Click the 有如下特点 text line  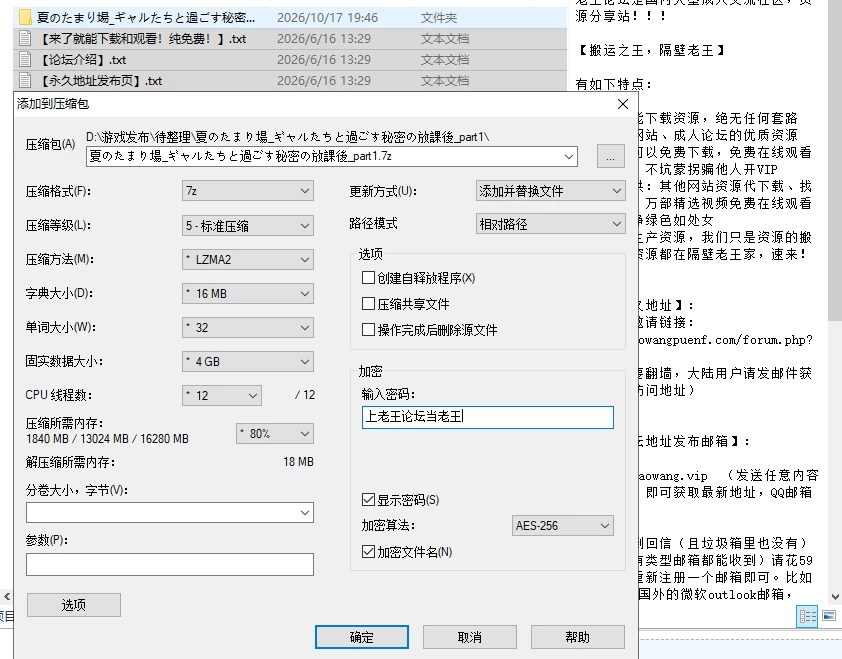613,84
